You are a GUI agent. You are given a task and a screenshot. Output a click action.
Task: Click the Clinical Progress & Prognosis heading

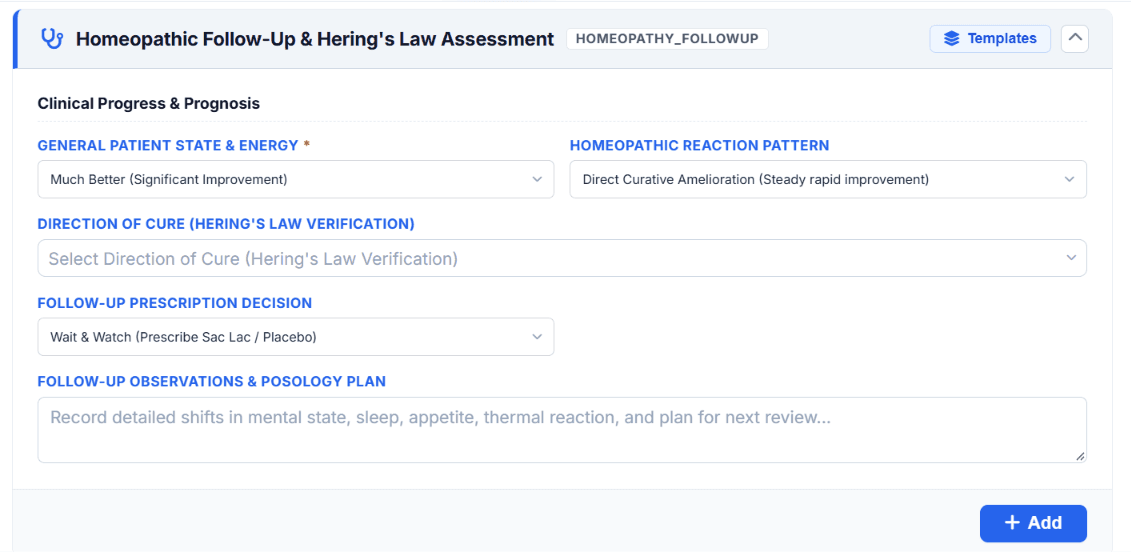click(x=149, y=103)
